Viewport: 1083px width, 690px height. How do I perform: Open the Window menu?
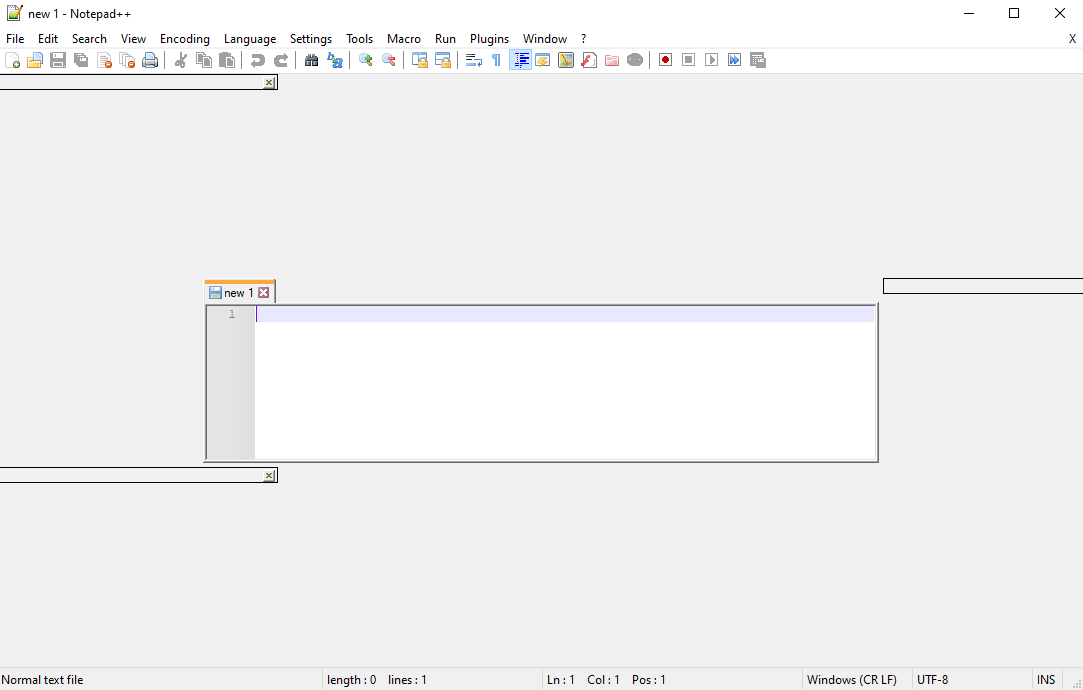coord(545,39)
